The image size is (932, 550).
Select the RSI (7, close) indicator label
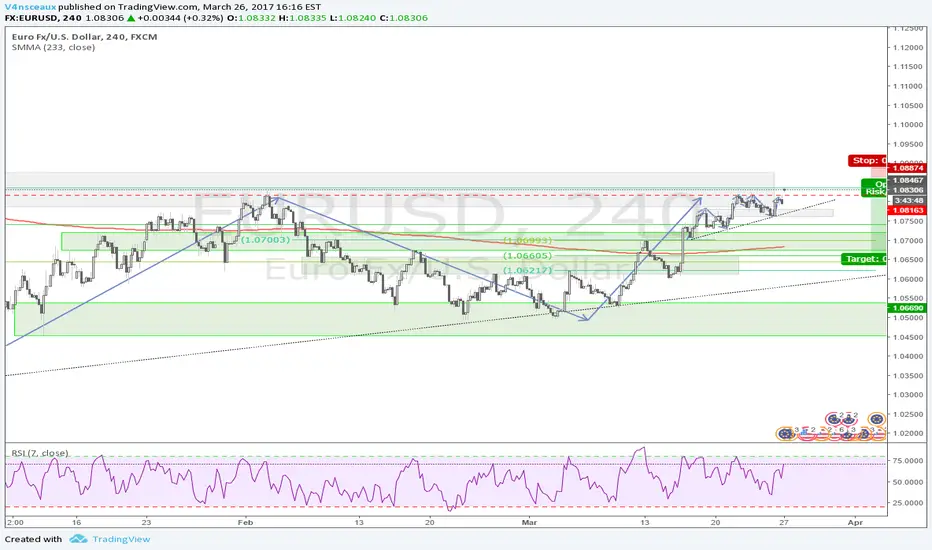(40, 453)
